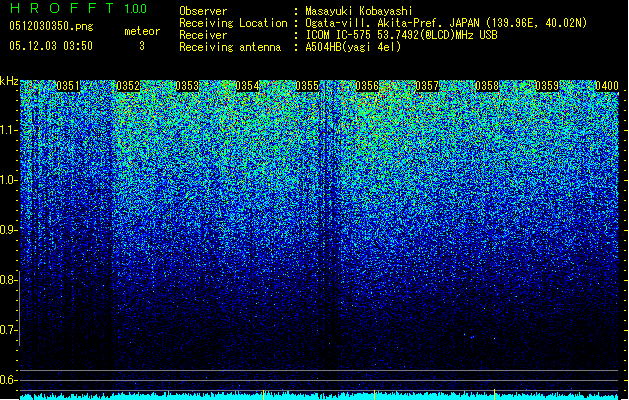Click observer name Masayuki Kobayashi

[x=359, y=11]
